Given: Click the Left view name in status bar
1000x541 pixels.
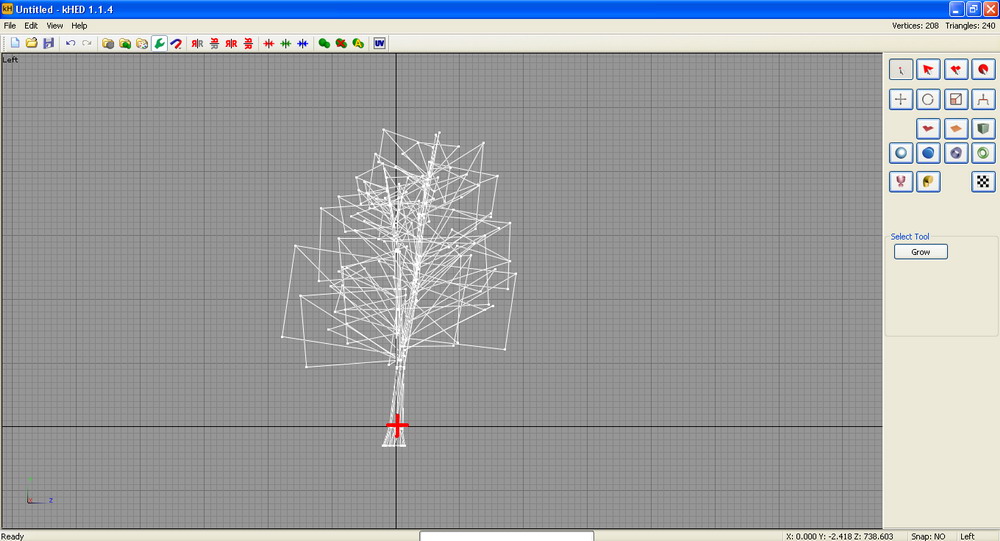Looking at the screenshot, I should [x=967, y=537].
